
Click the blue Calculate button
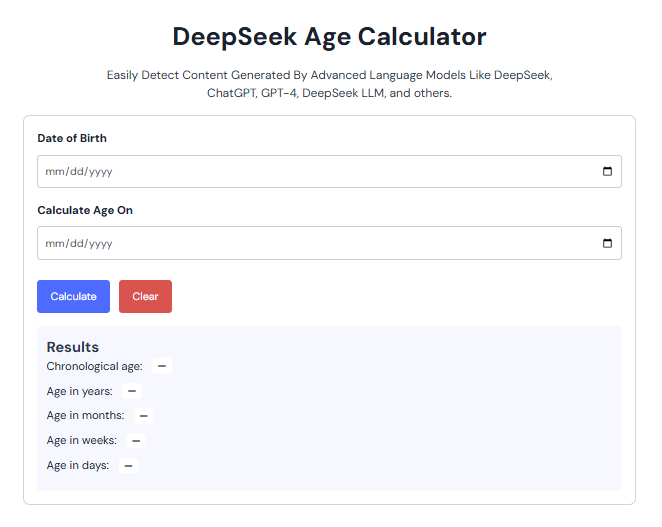73,296
